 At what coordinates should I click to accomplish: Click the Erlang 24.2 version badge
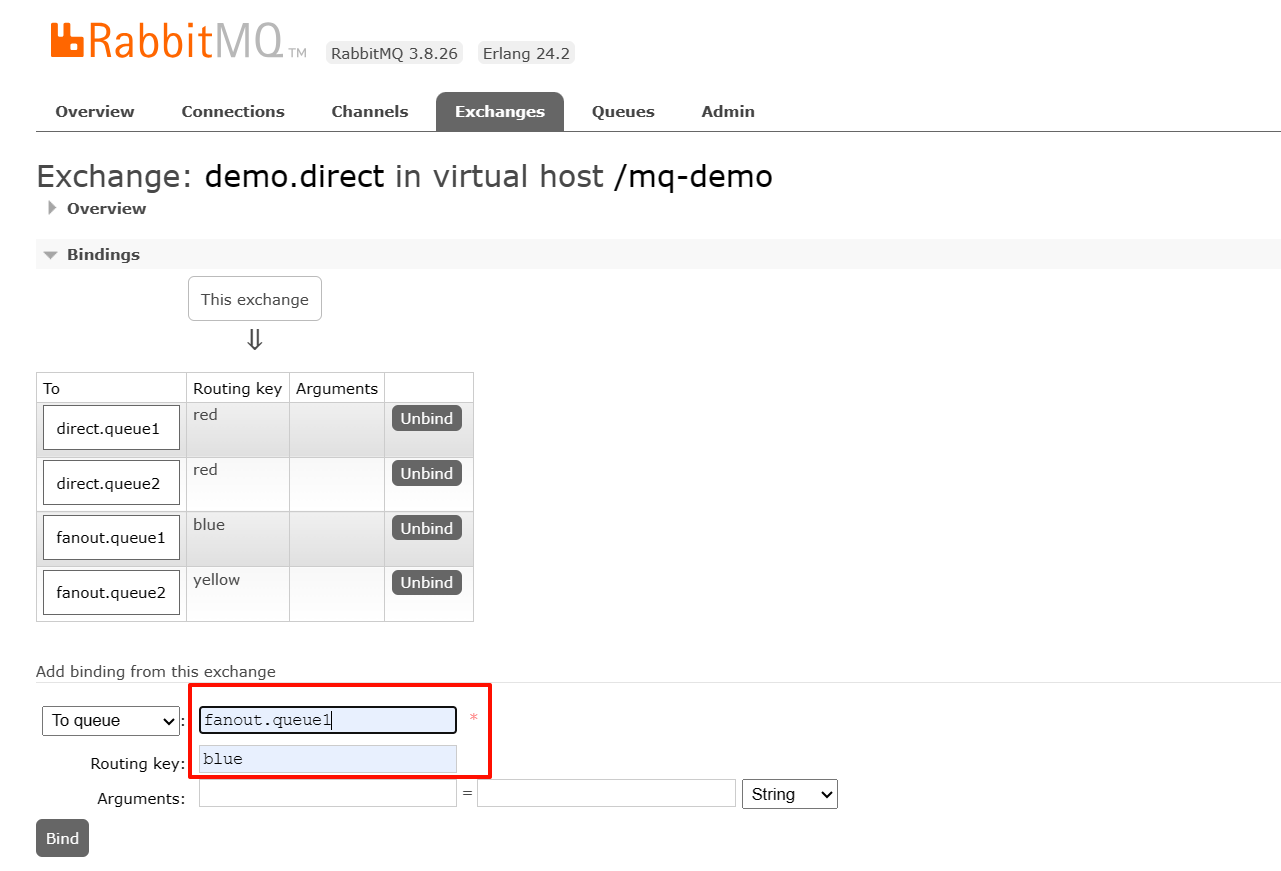point(526,53)
